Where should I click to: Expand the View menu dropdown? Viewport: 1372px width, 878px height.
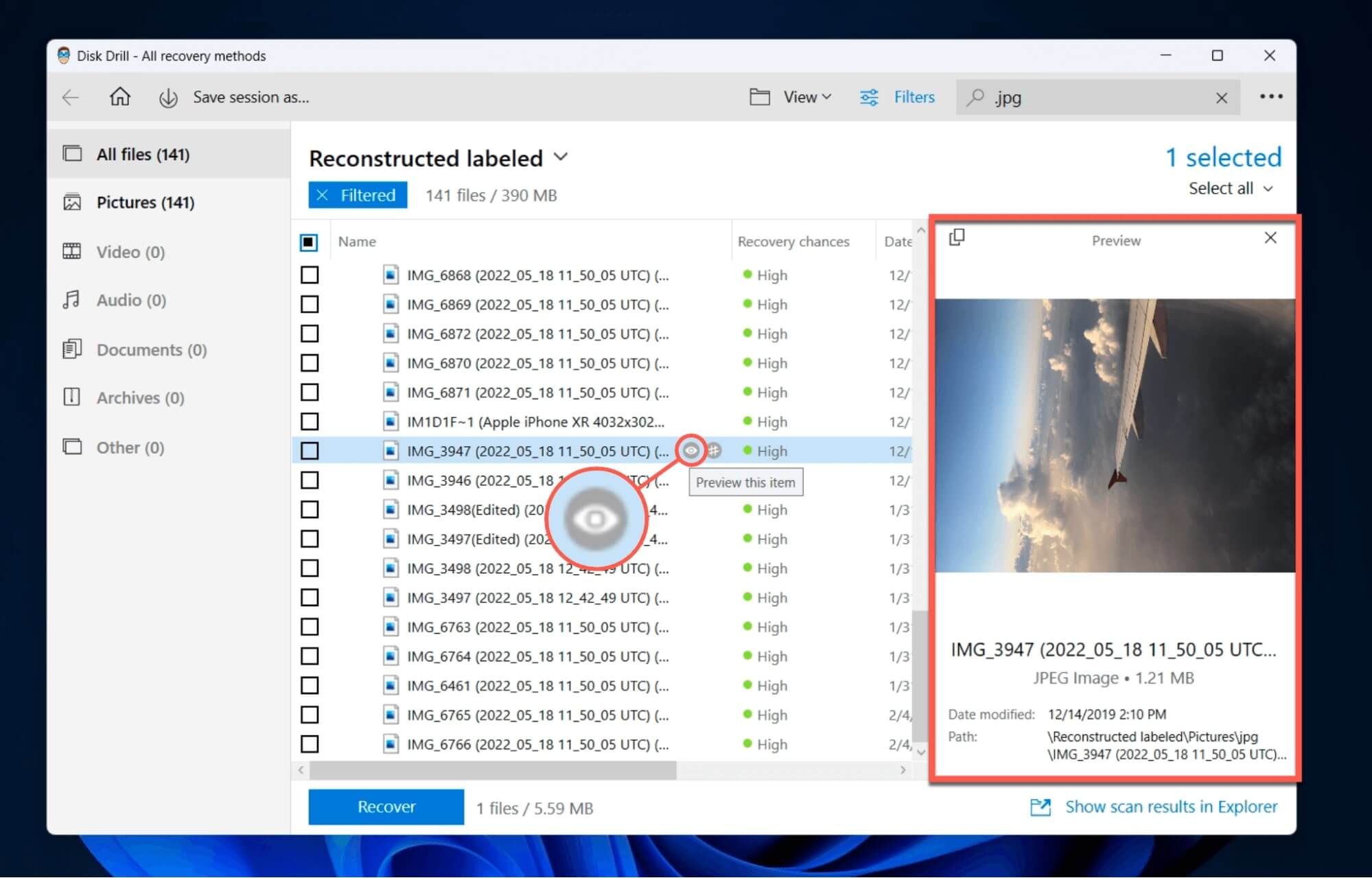792,96
